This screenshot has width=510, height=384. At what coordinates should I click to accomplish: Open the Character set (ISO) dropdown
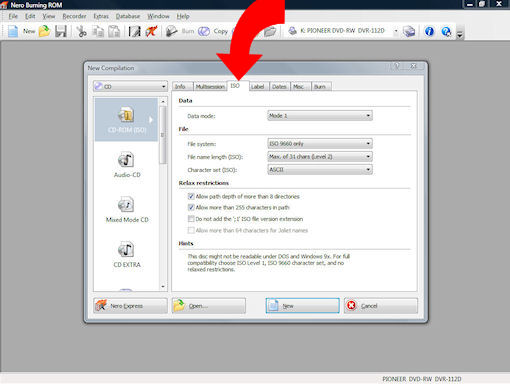320,170
